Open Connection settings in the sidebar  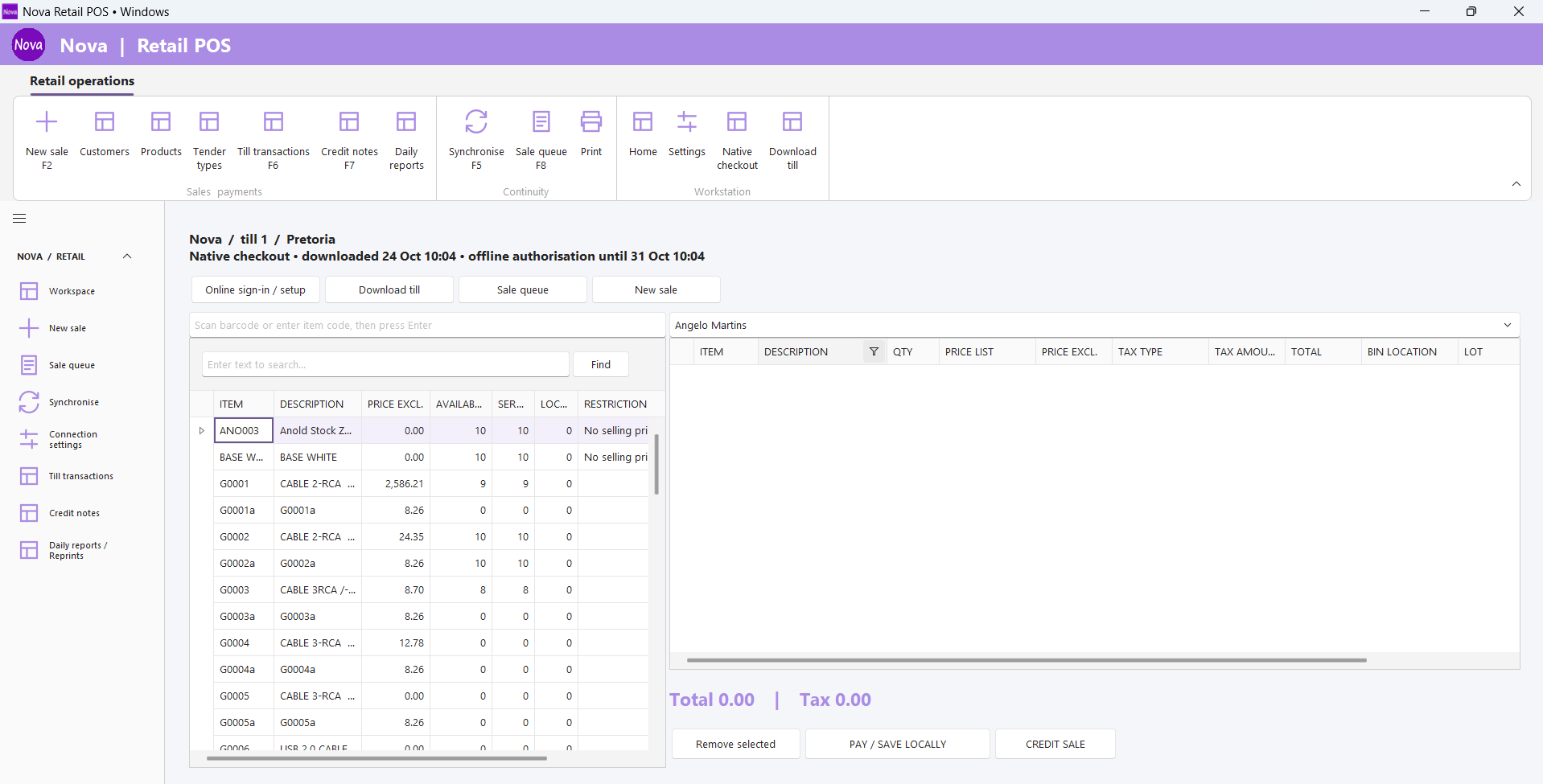pos(73,439)
